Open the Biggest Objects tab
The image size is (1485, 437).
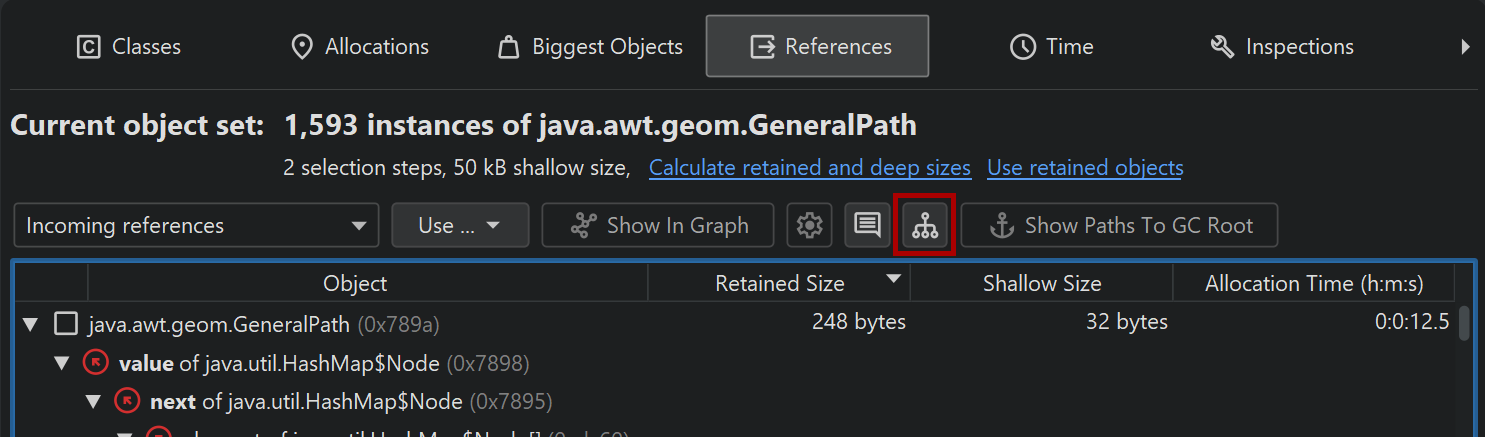coord(590,47)
